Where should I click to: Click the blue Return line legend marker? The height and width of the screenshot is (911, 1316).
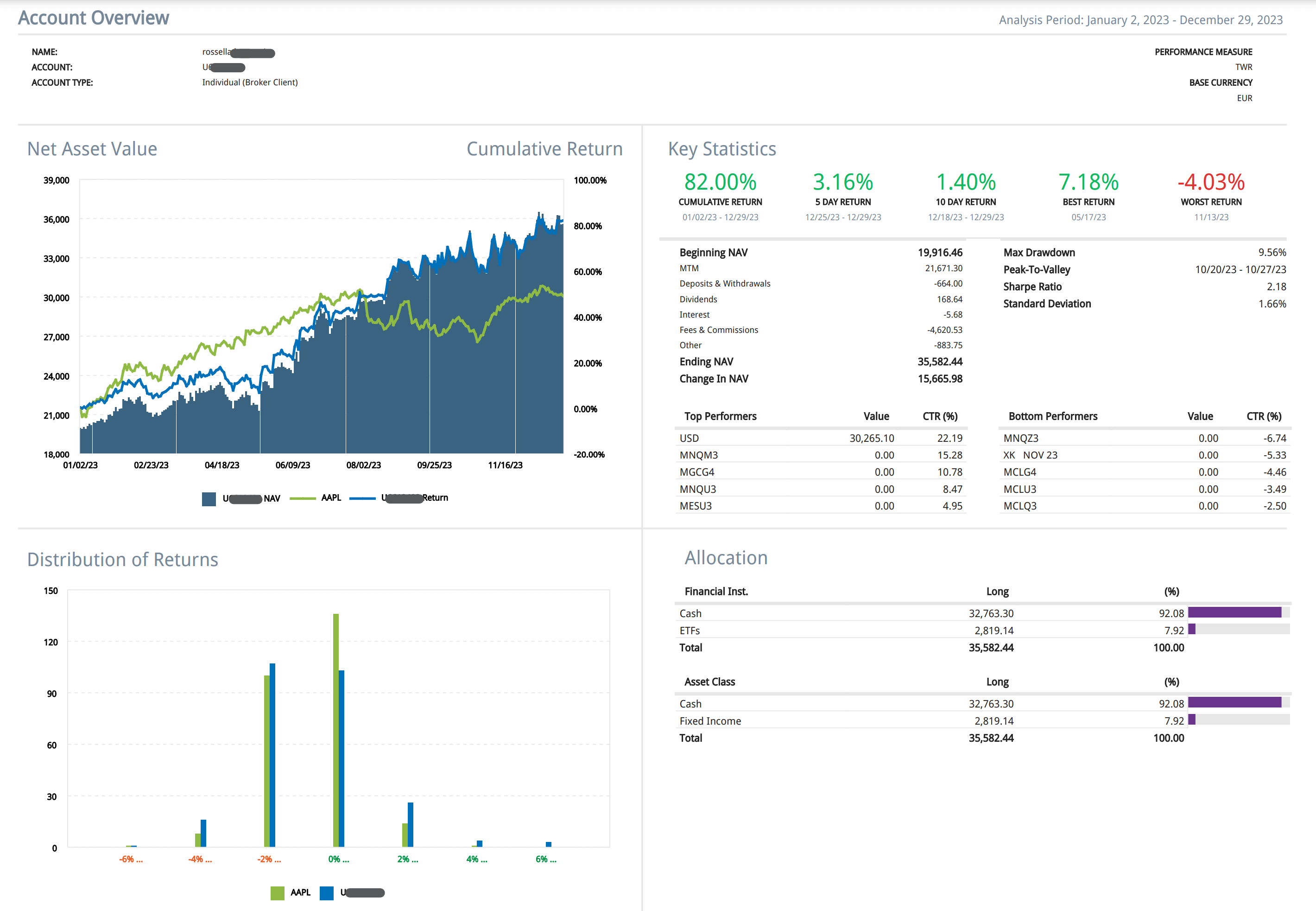pos(362,498)
